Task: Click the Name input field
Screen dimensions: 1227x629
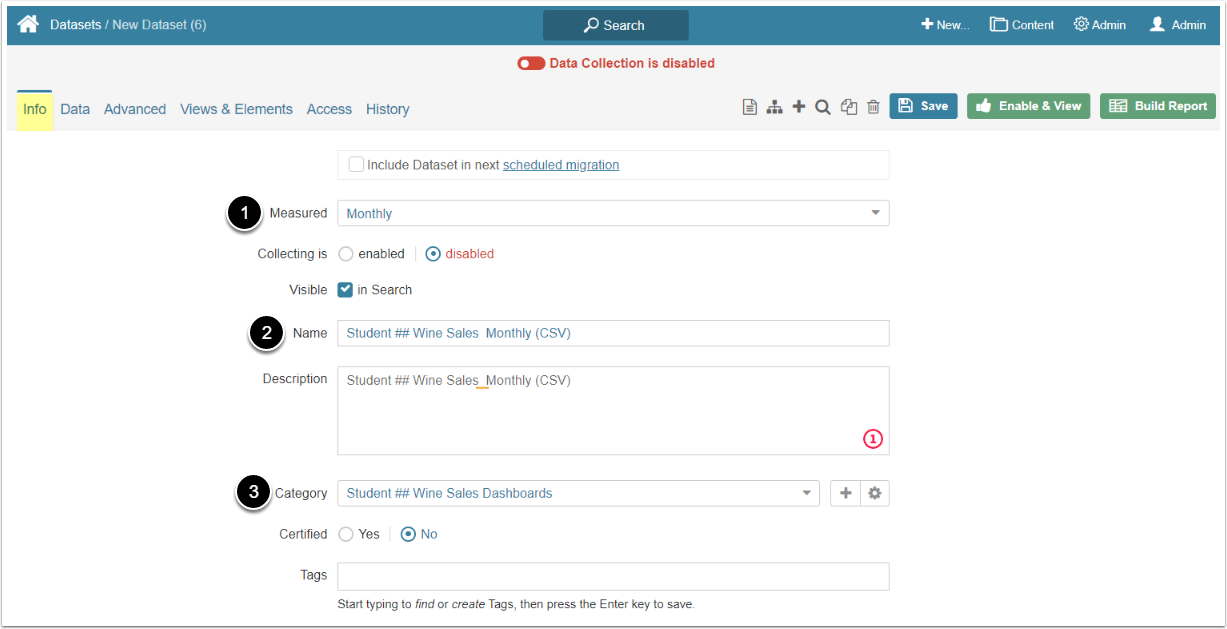Action: pyautogui.click(x=613, y=333)
